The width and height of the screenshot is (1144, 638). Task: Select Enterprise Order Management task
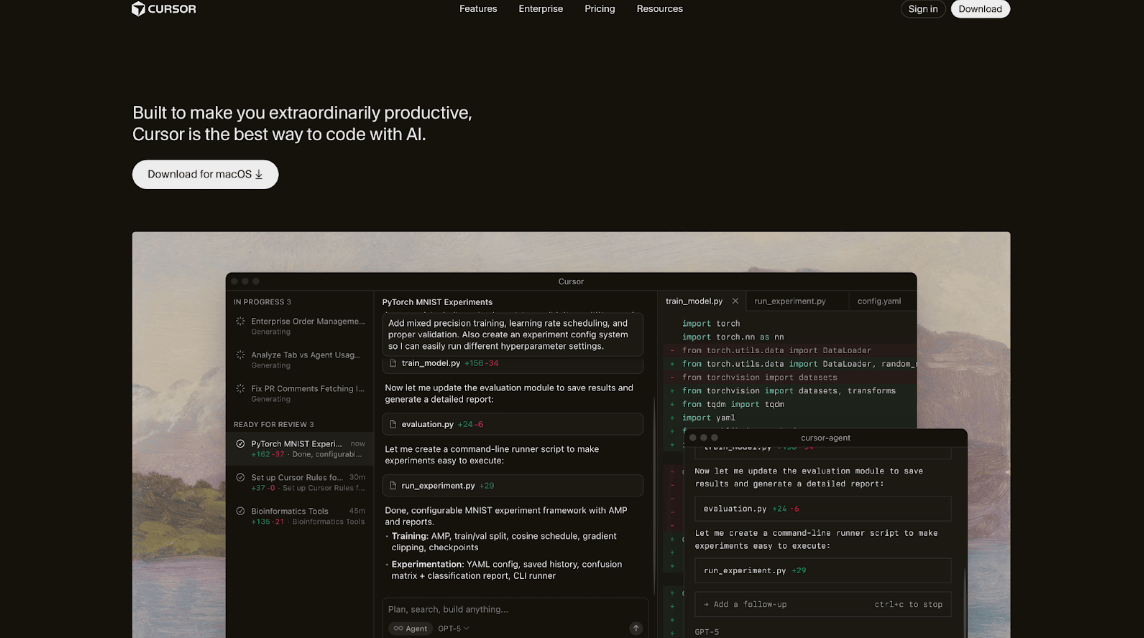[299, 326]
